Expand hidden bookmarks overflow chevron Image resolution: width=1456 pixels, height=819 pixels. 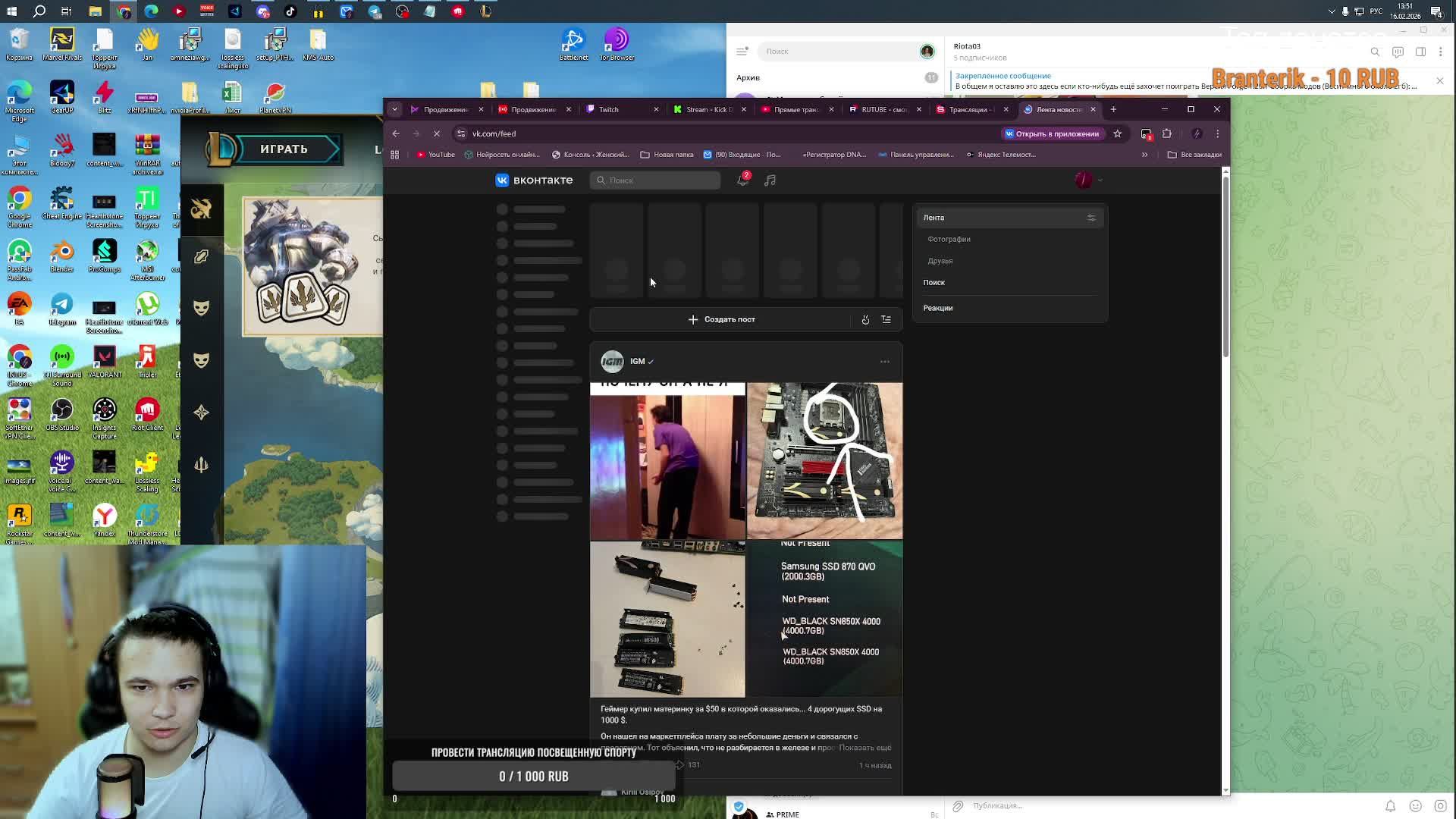click(1144, 155)
